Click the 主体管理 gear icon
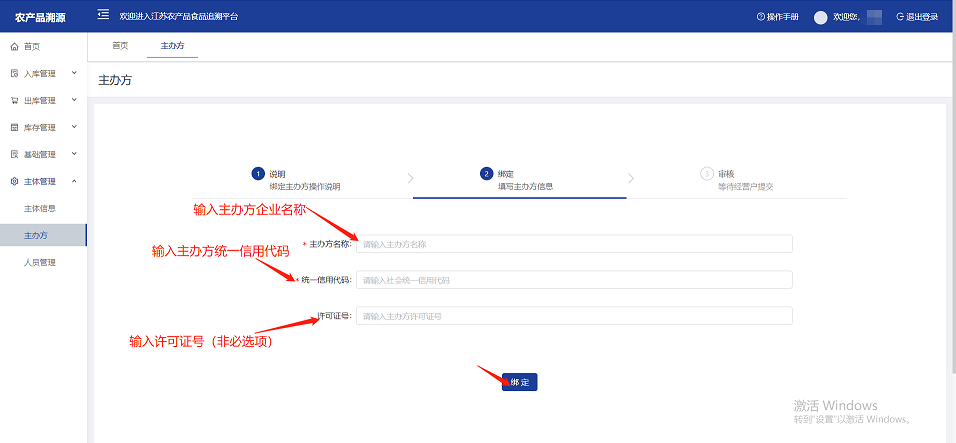Image resolution: width=956 pixels, height=443 pixels. (14, 182)
